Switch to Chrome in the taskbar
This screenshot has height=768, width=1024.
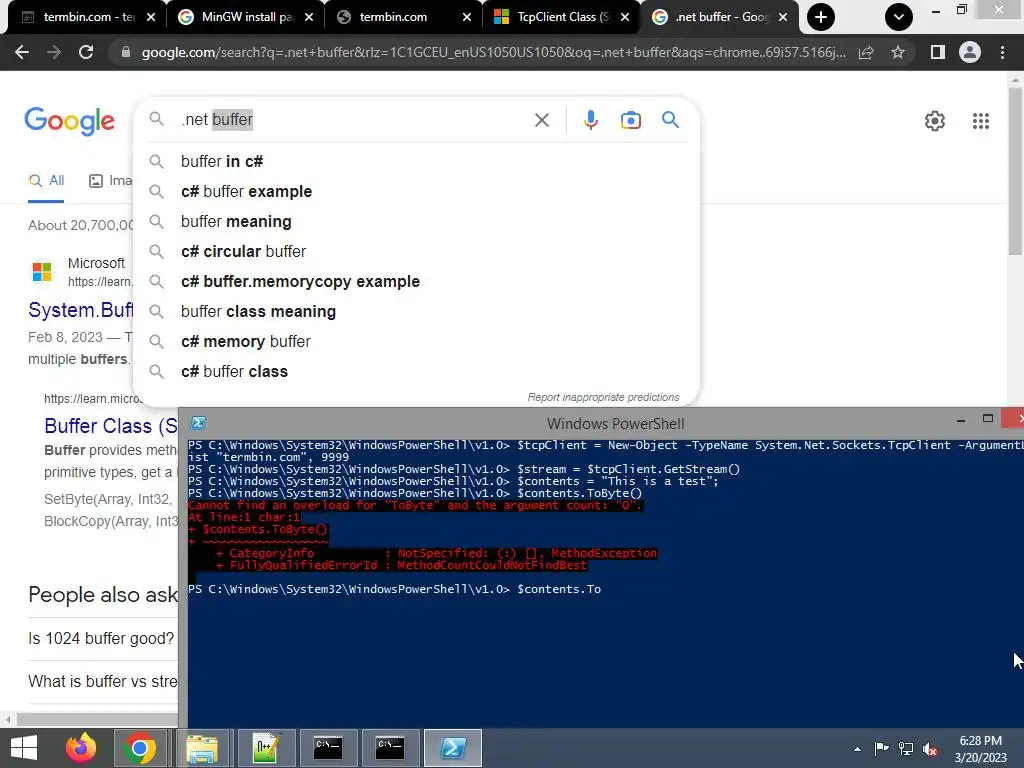coord(140,748)
